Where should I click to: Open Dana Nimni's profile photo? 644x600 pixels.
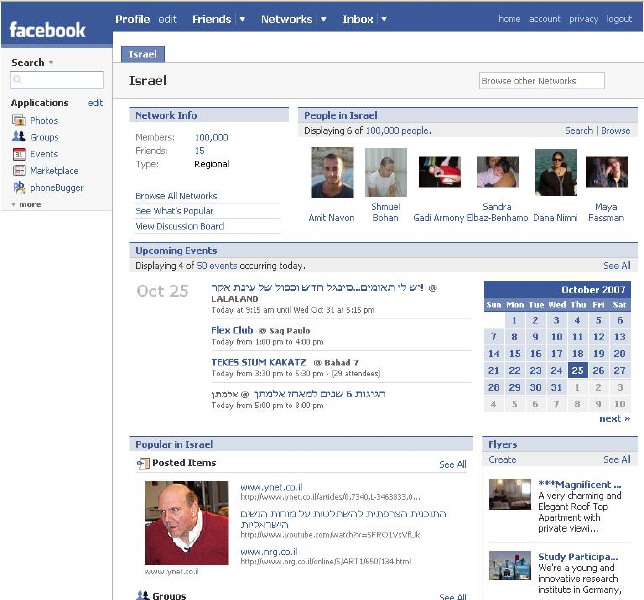556,172
